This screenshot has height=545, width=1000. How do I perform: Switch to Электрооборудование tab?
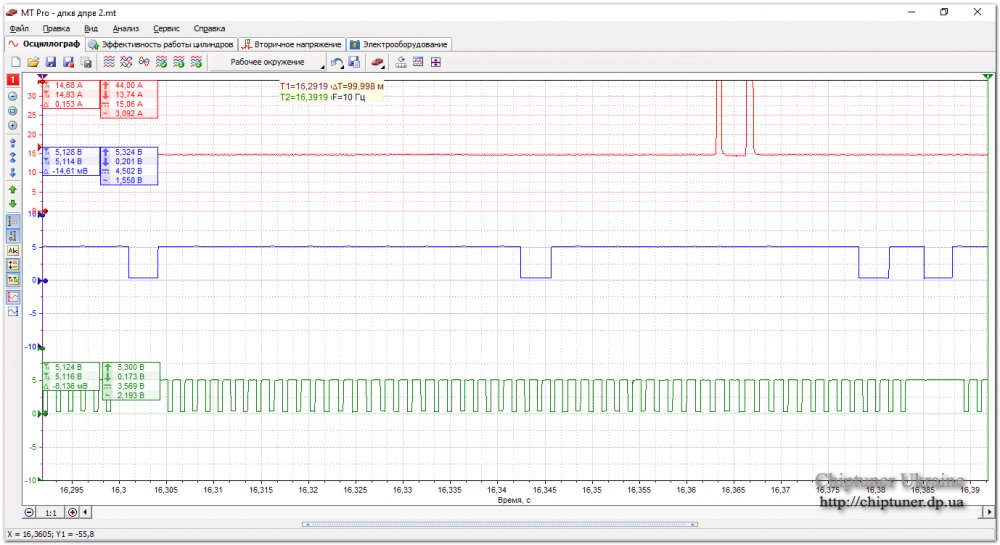point(399,45)
